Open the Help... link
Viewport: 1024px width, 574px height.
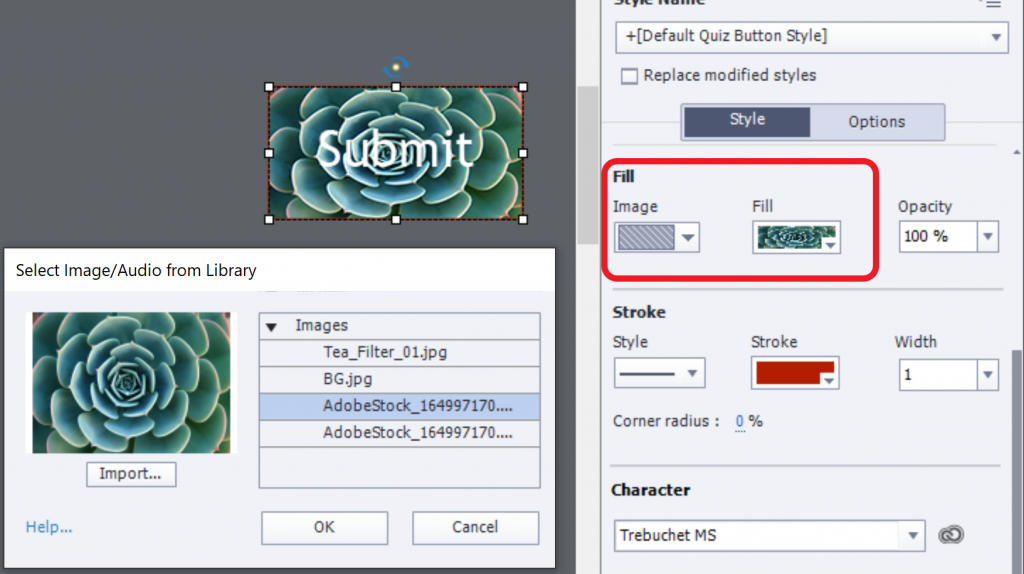[x=49, y=527]
